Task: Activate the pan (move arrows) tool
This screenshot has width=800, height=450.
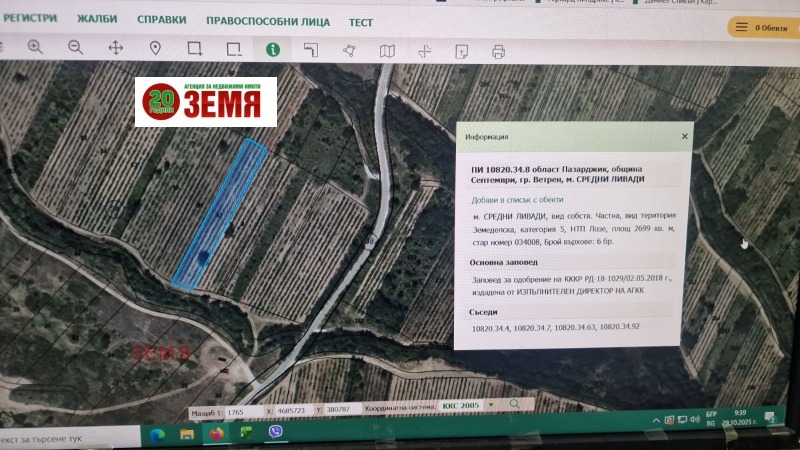Action: [x=116, y=48]
